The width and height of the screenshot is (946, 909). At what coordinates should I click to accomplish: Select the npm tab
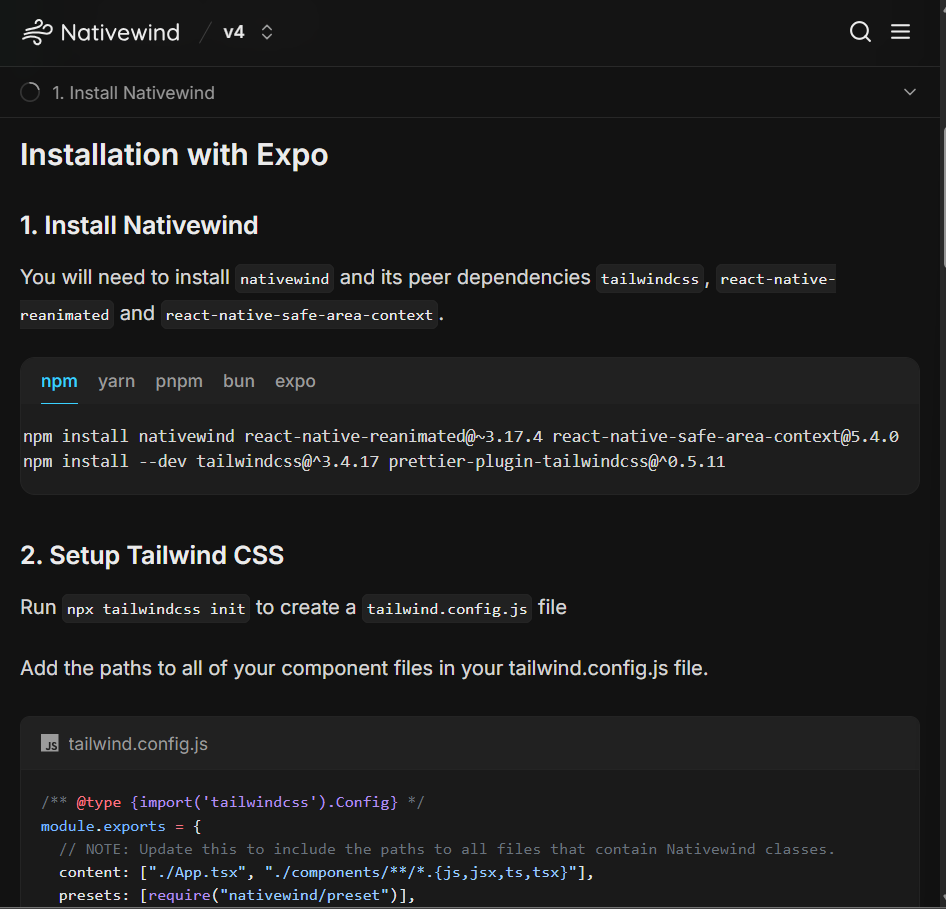coord(59,381)
